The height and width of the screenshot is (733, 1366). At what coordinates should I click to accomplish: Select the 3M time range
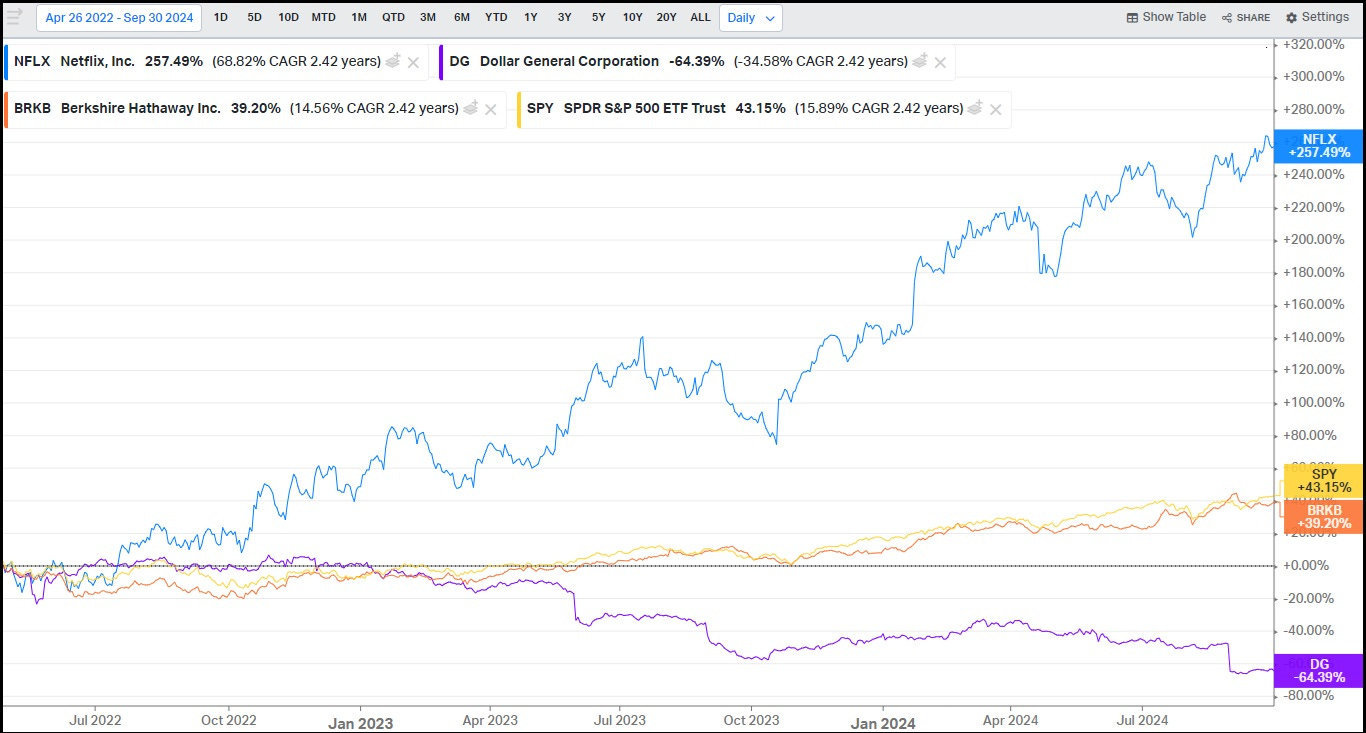428,18
